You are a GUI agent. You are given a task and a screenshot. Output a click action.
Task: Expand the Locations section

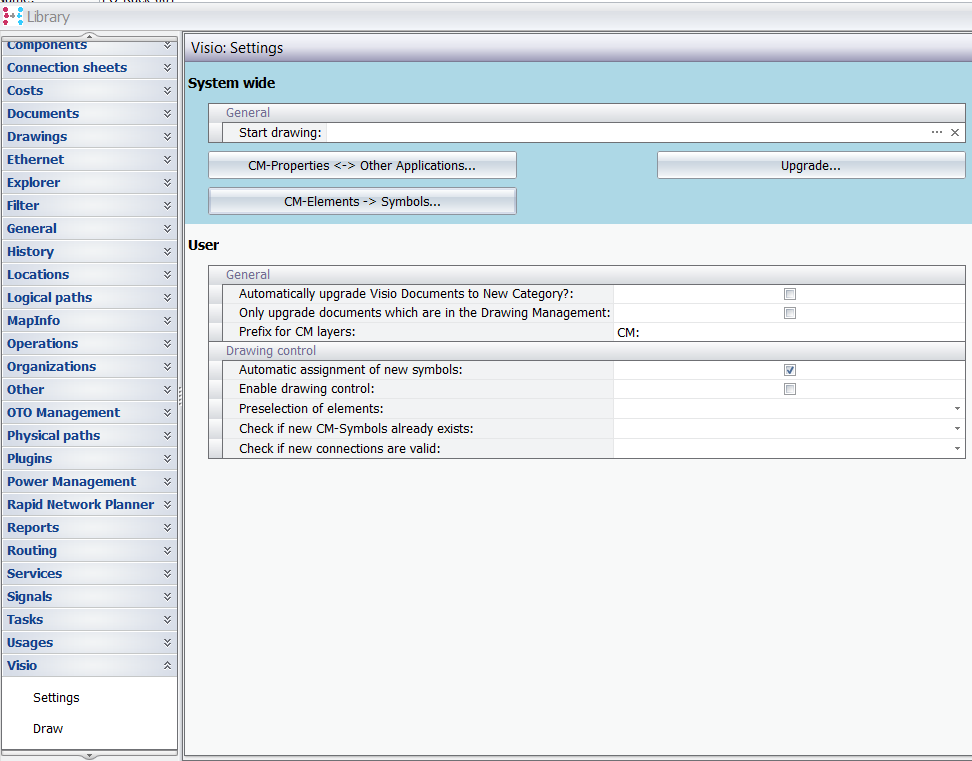click(89, 275)
